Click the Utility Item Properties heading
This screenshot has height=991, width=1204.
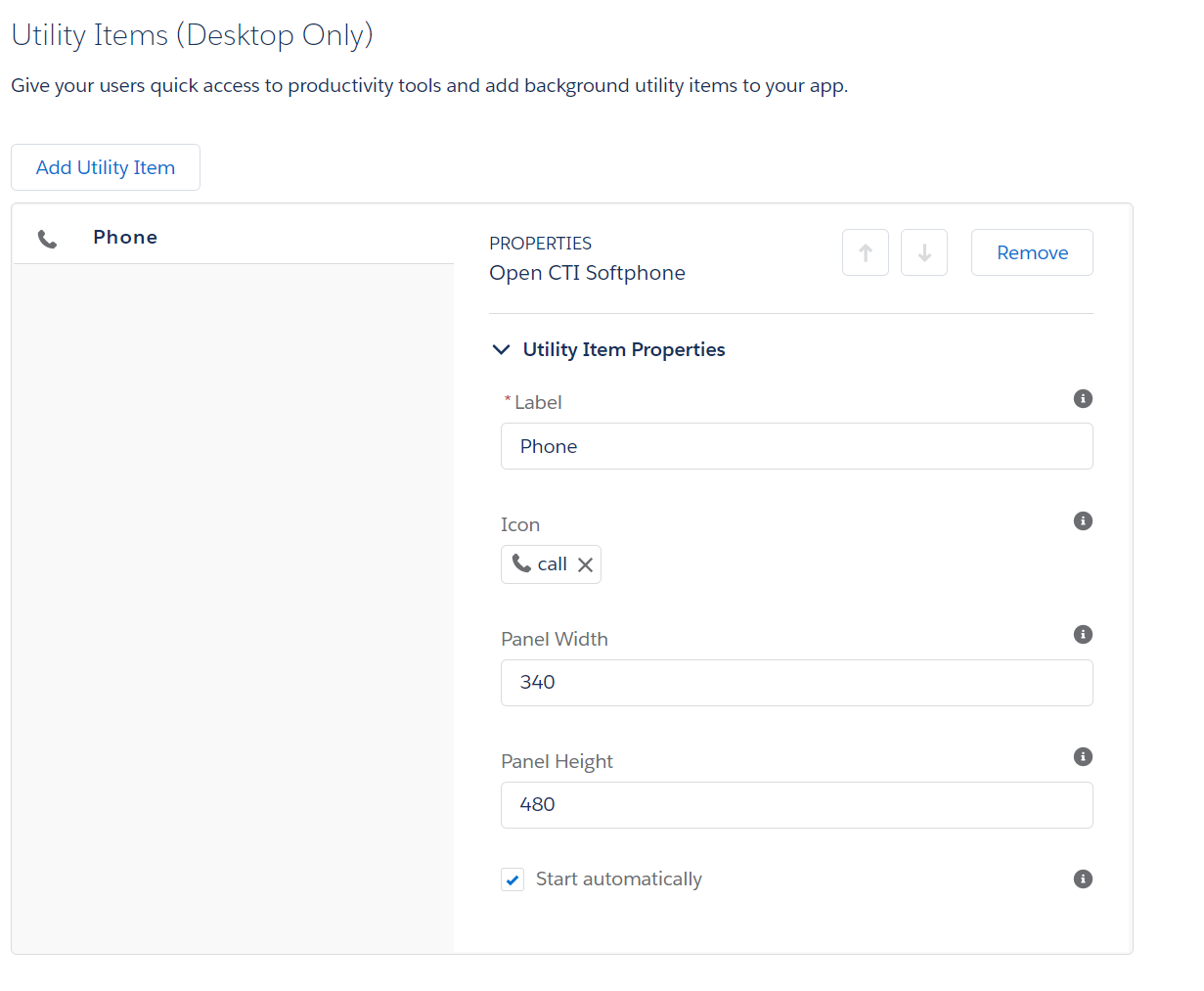[624, 349]
